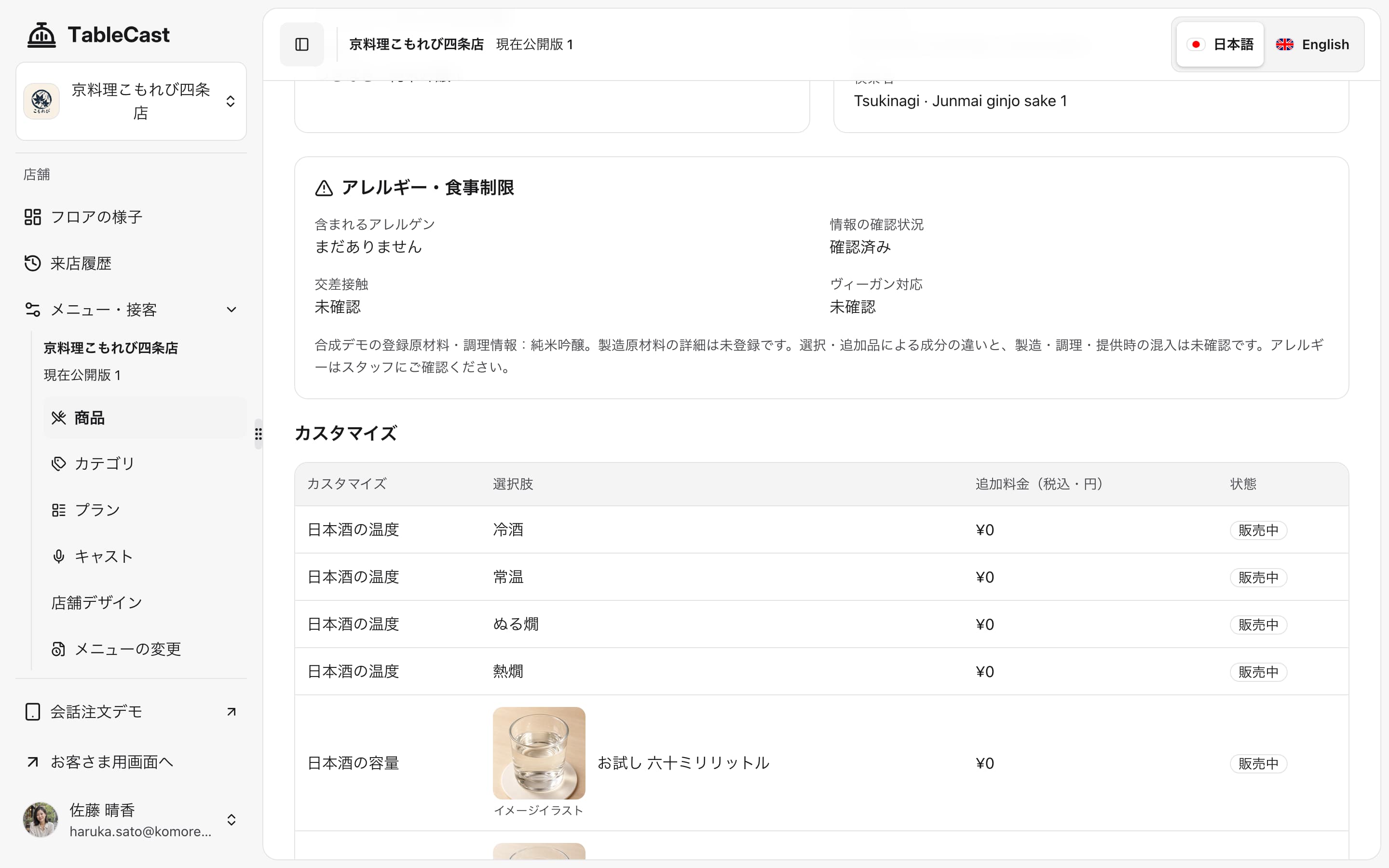Click the 会話注文デモ tablet icon
1389x868 pixels.
pyautogui.click(x=33, y=712)
